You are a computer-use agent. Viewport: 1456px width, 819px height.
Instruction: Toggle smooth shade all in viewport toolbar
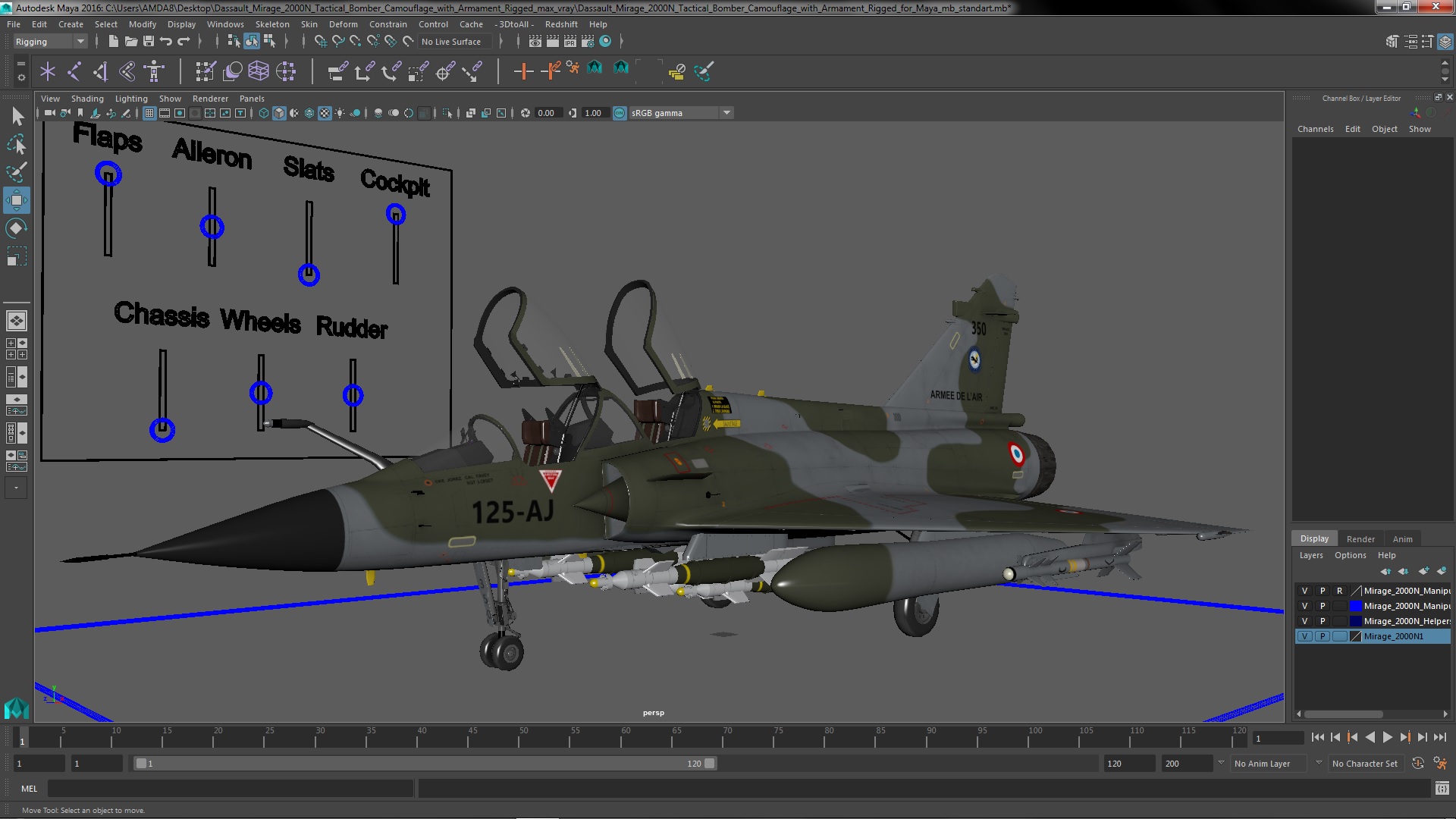[x=279, y=113]
